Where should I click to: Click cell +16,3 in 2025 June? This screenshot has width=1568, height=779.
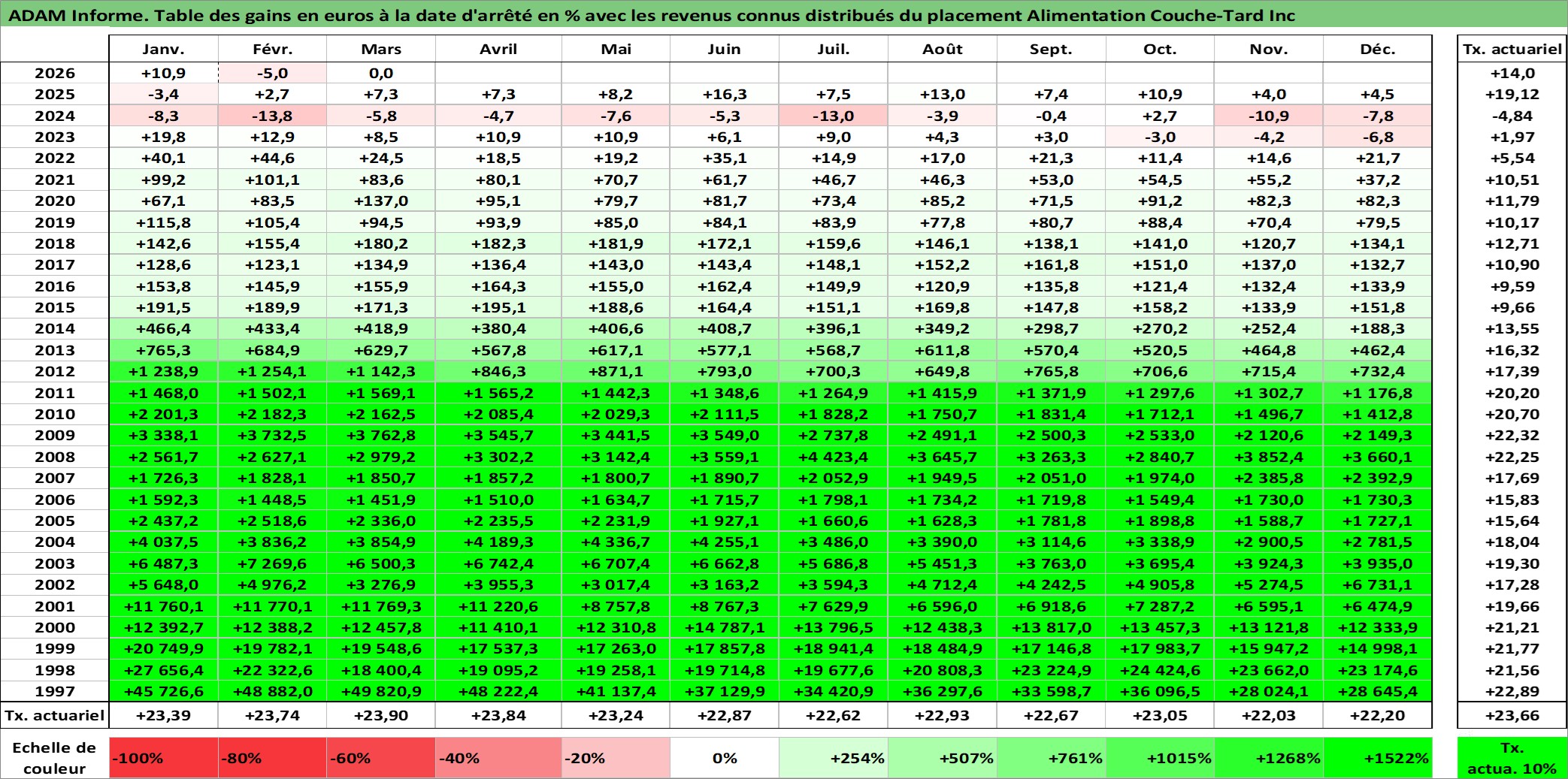[725, 94]
